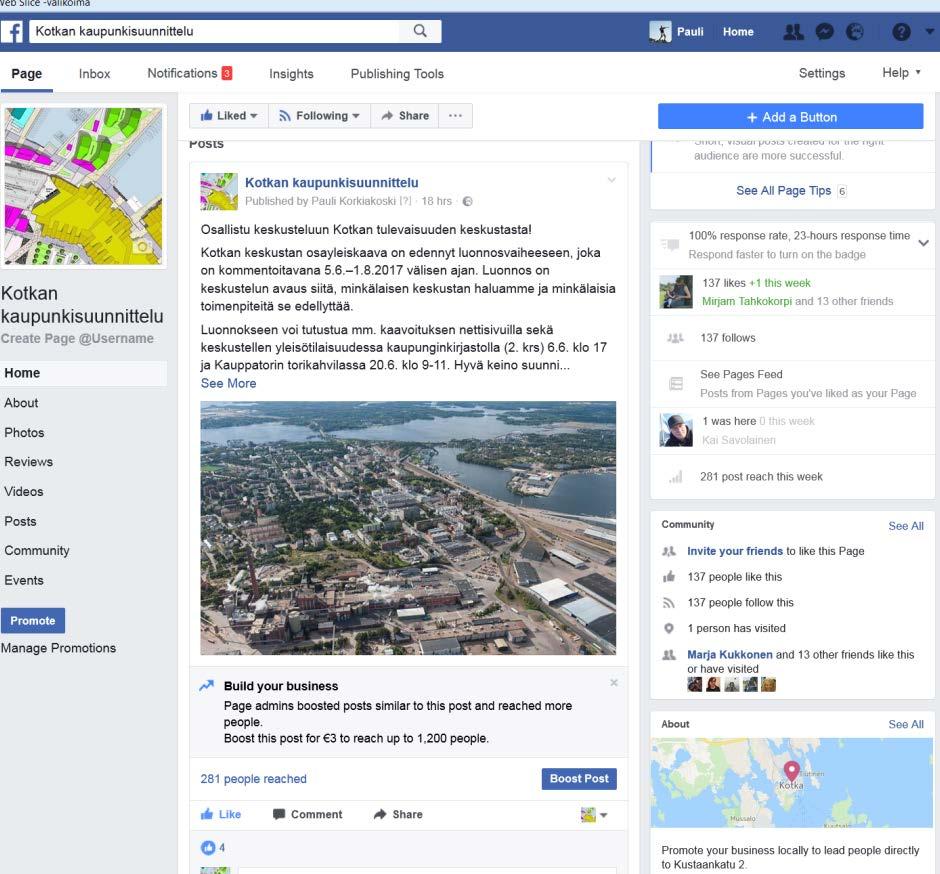Screen dimensions: 940x874
Task: Click Invite your friends link
Action: (735, 551)
